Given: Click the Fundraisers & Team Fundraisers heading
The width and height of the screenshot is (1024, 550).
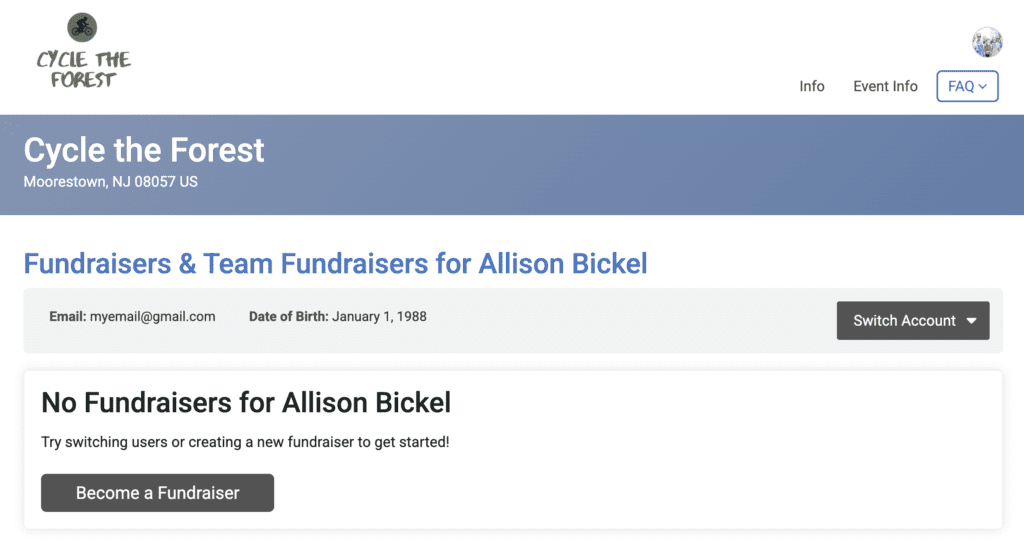Looking at the screenshot, I should 336,264.
